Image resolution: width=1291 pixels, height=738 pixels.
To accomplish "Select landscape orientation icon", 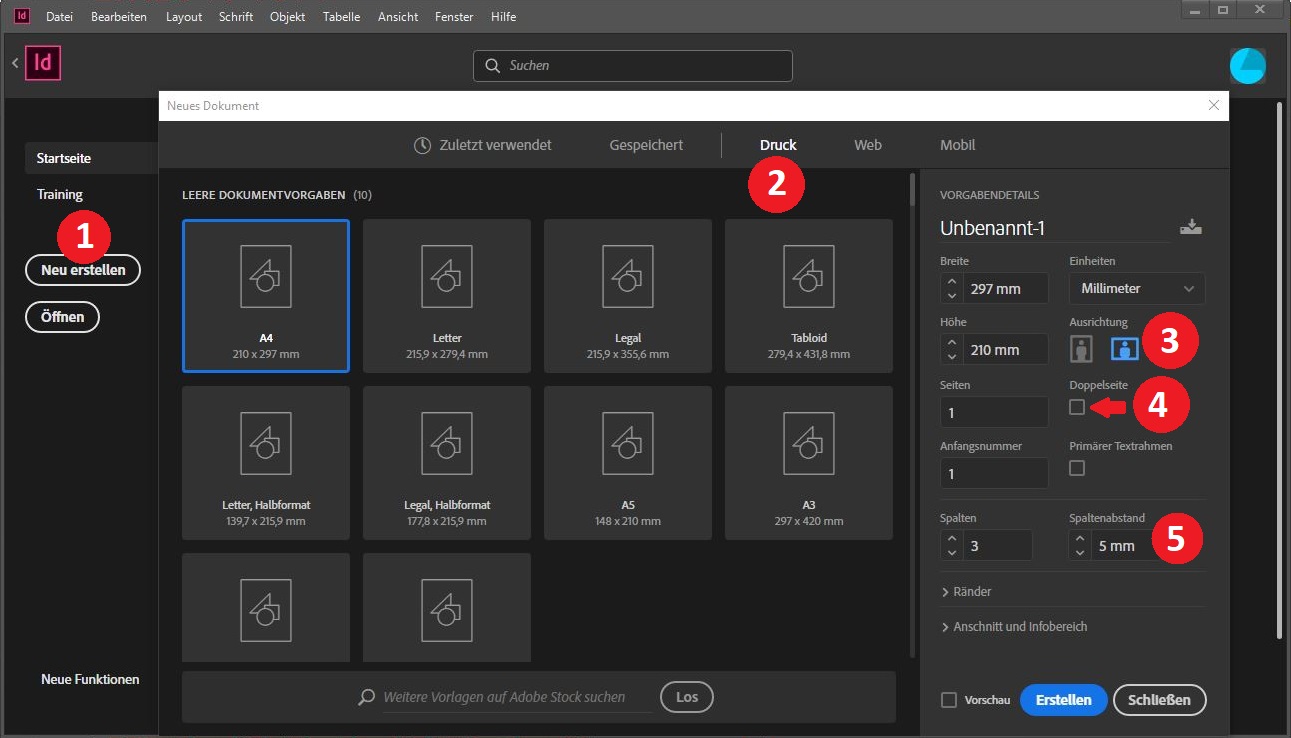I will click(1124, 349).
